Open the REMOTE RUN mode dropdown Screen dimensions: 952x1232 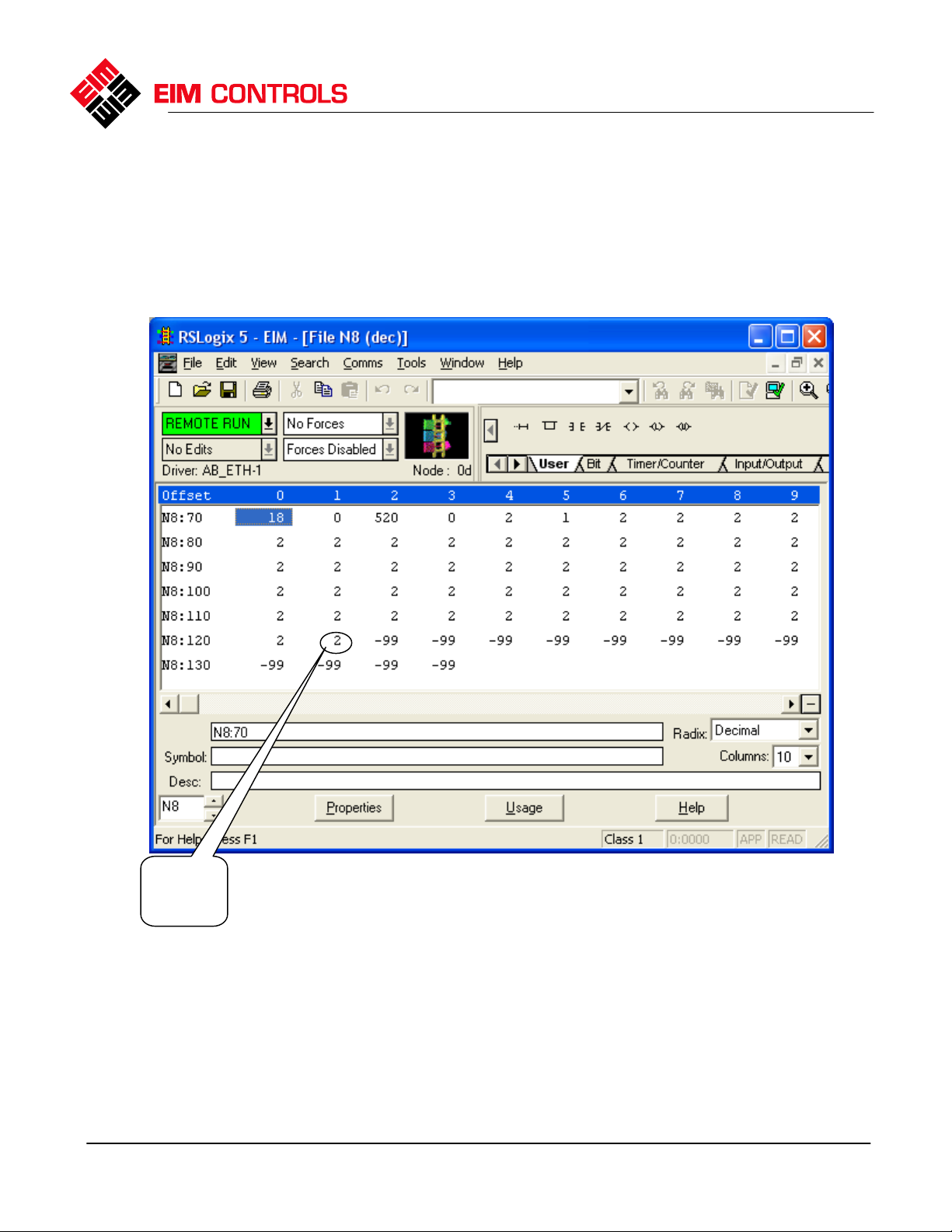pyautogui.click(x=268, y=424)
